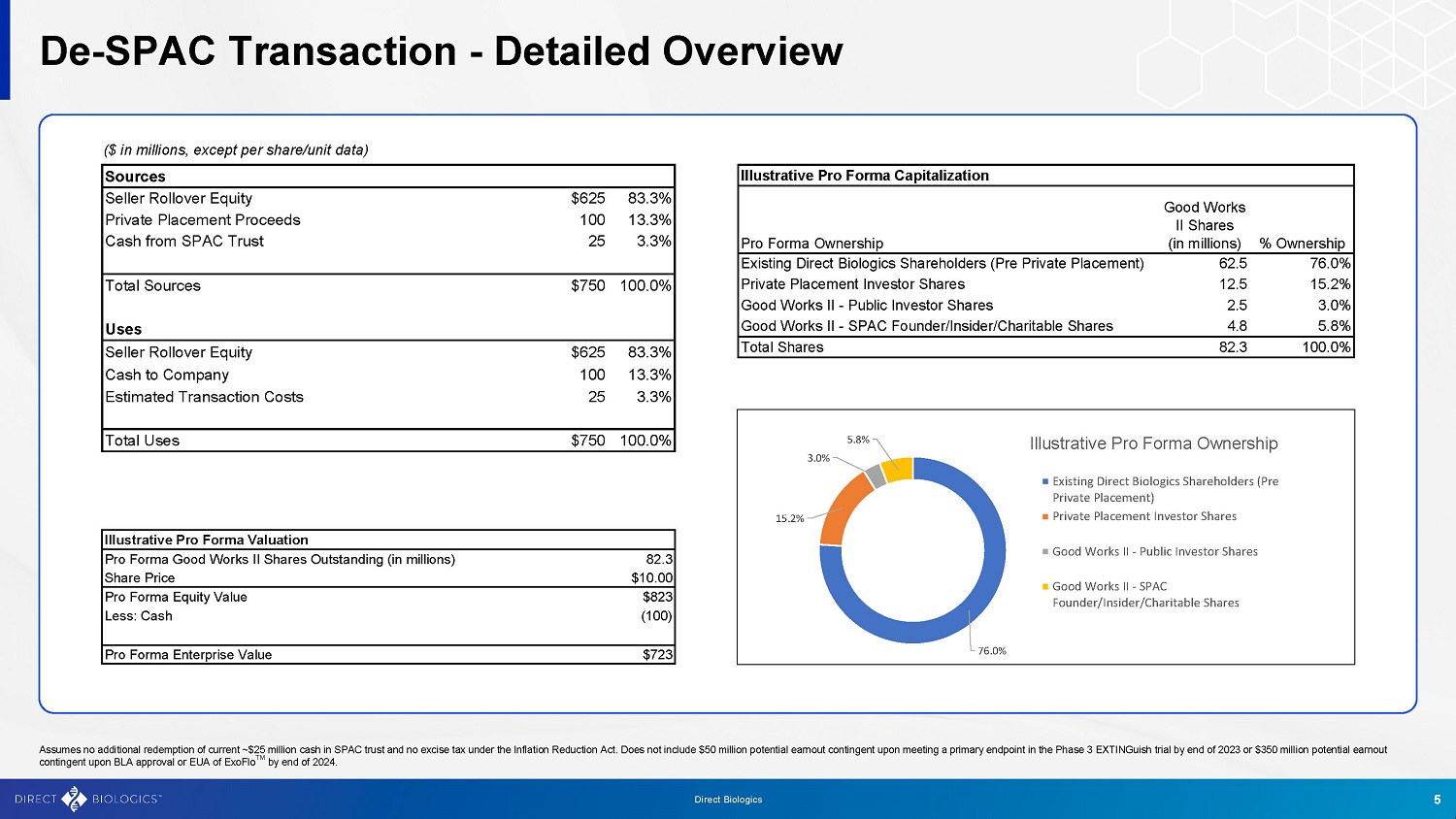This screenshot has height=819, width=1456.
Task: Click the Direct Biologics logo in footer
Action: coord(87,799)
